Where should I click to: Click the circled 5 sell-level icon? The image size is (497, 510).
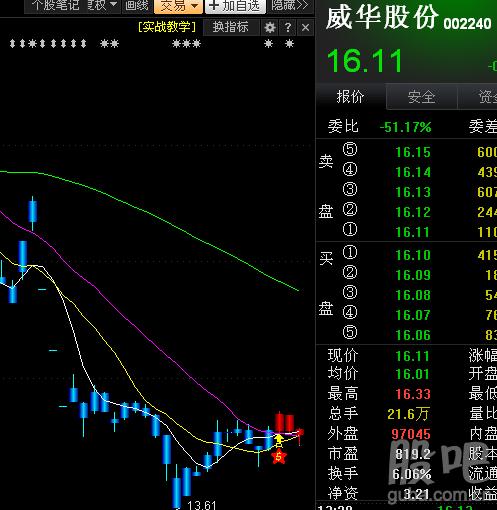click(x=350, y=149)
